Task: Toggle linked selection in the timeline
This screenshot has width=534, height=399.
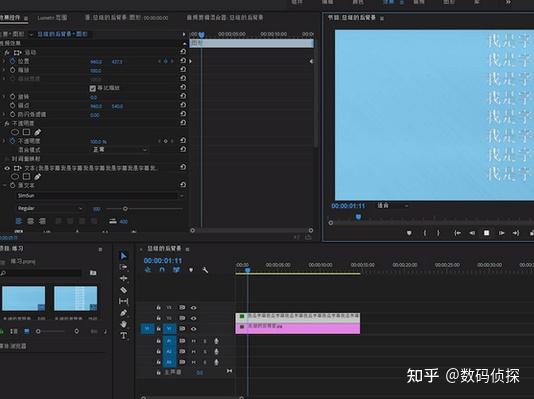Action: tap(176, 270)
